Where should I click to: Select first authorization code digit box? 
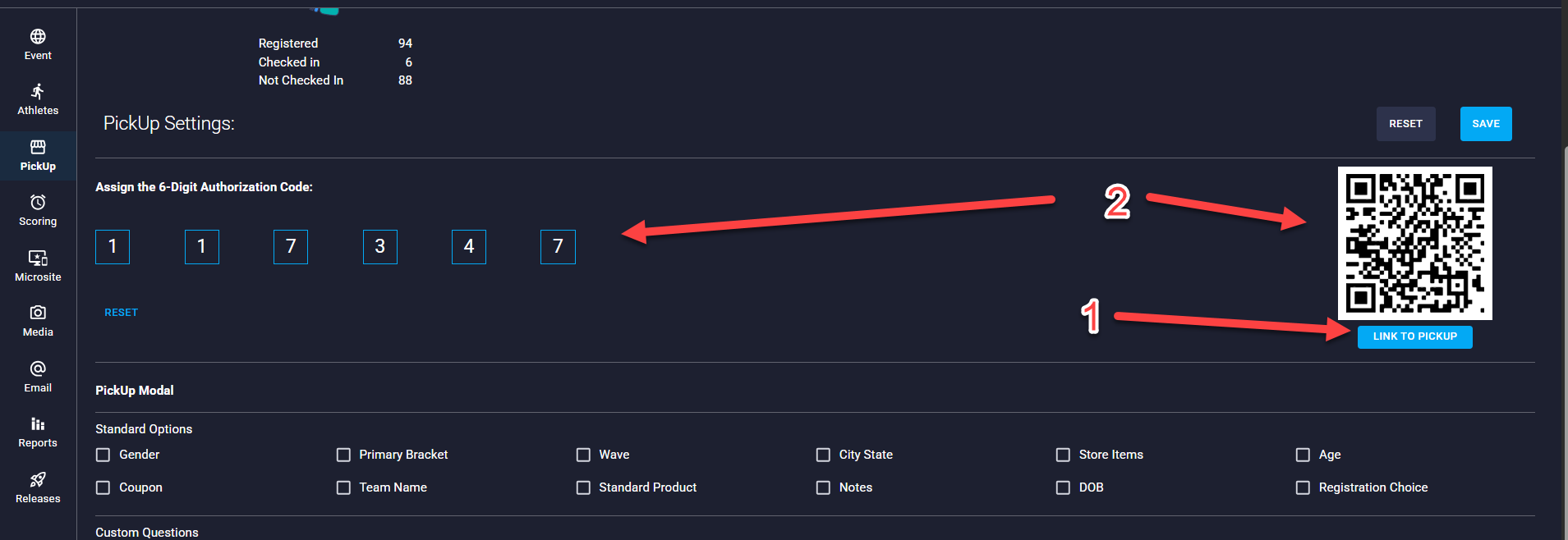tap(113, 247)
